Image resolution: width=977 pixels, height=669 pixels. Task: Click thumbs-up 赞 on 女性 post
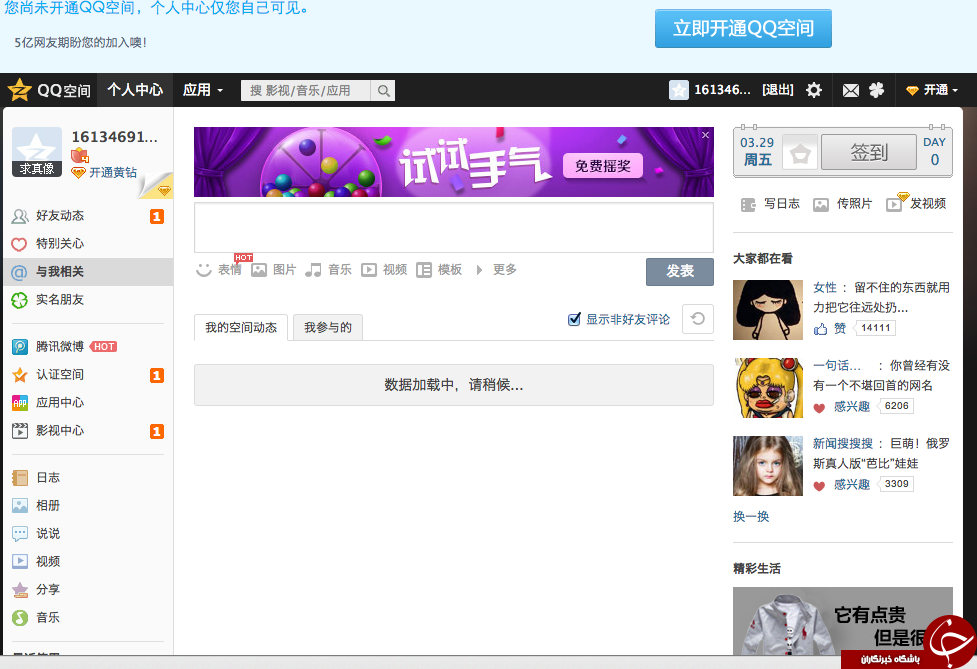(829, 328)
